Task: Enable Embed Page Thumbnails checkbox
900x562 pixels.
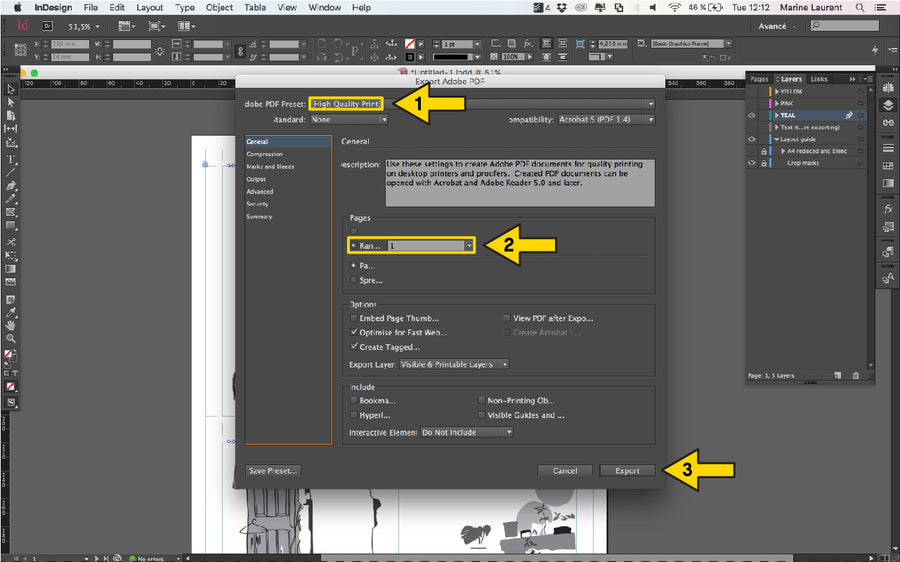Action: coord(354,318)
